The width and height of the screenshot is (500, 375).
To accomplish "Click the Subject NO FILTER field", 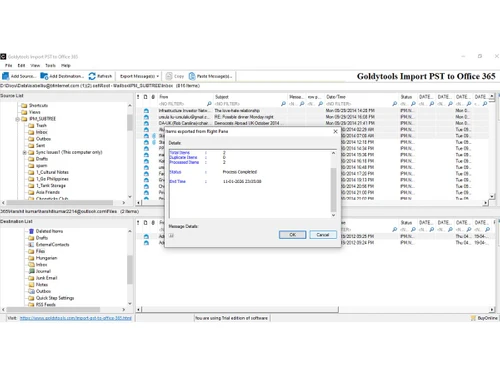I will pyautogui.click(x=247, y=104).
